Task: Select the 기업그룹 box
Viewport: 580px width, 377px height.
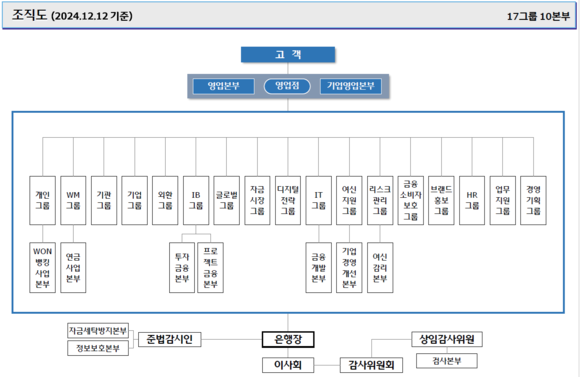Action: tap(135, 201)
